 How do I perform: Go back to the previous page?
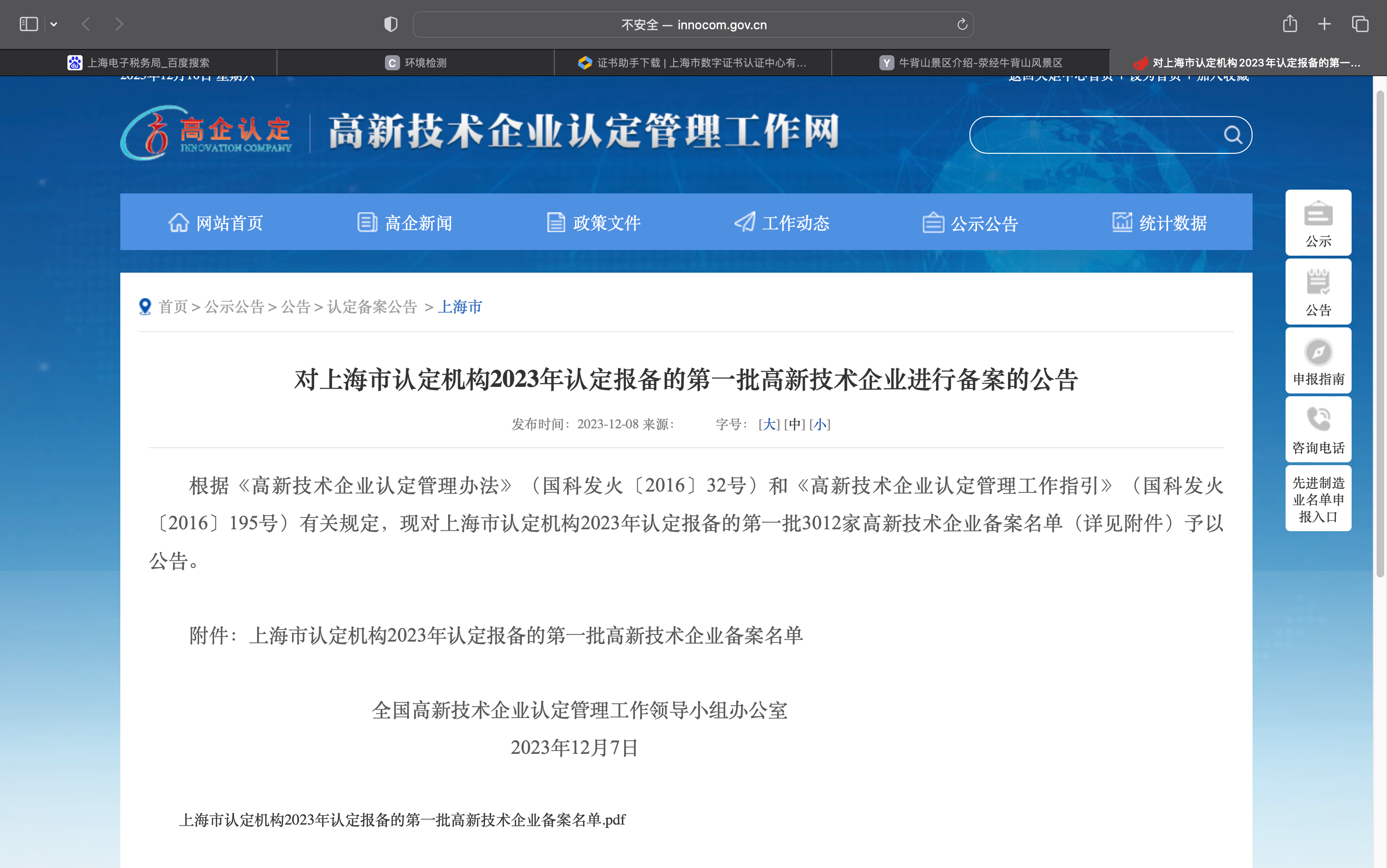tap(86, 24)
